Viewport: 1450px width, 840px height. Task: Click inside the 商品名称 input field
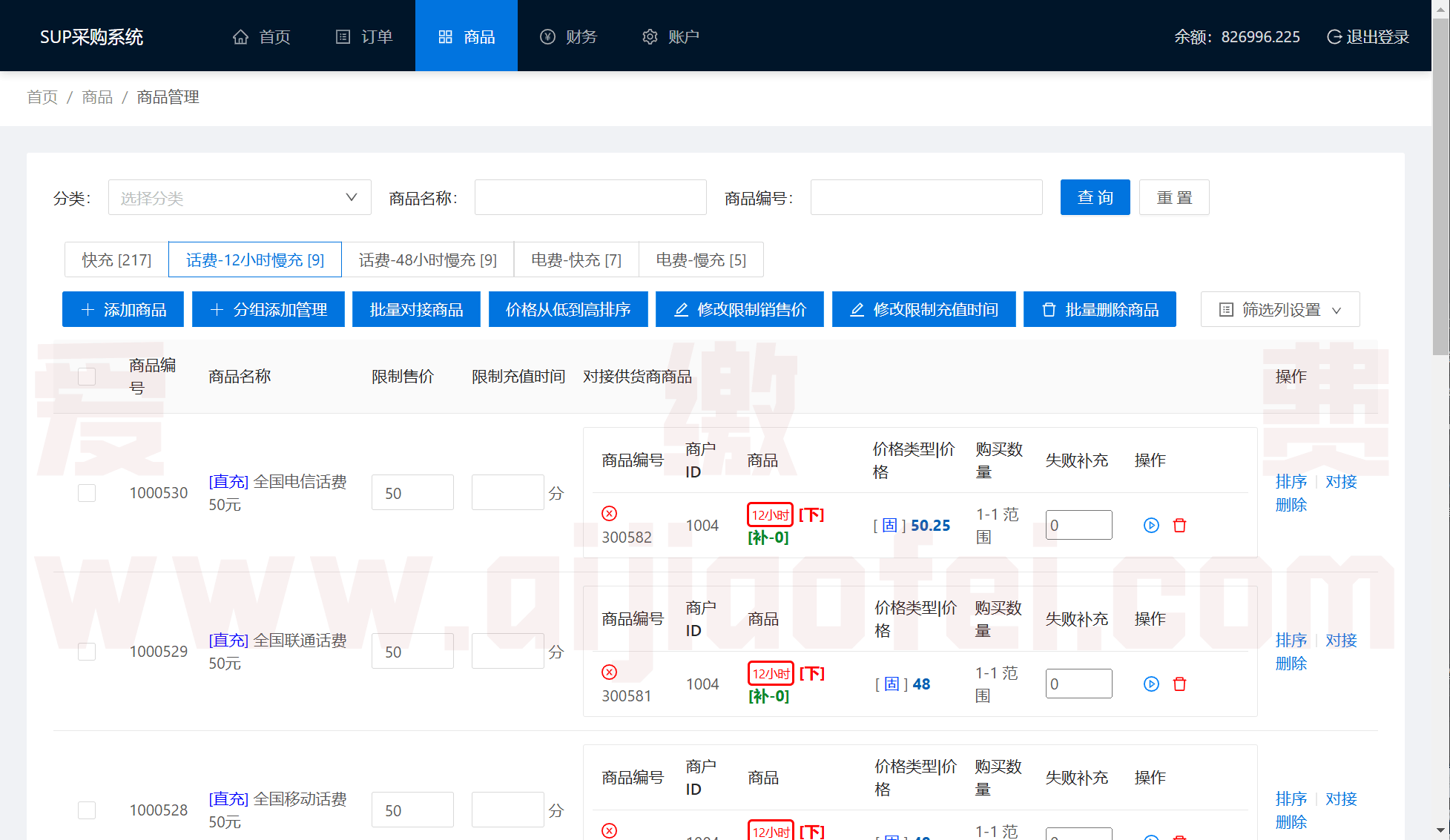590,197
